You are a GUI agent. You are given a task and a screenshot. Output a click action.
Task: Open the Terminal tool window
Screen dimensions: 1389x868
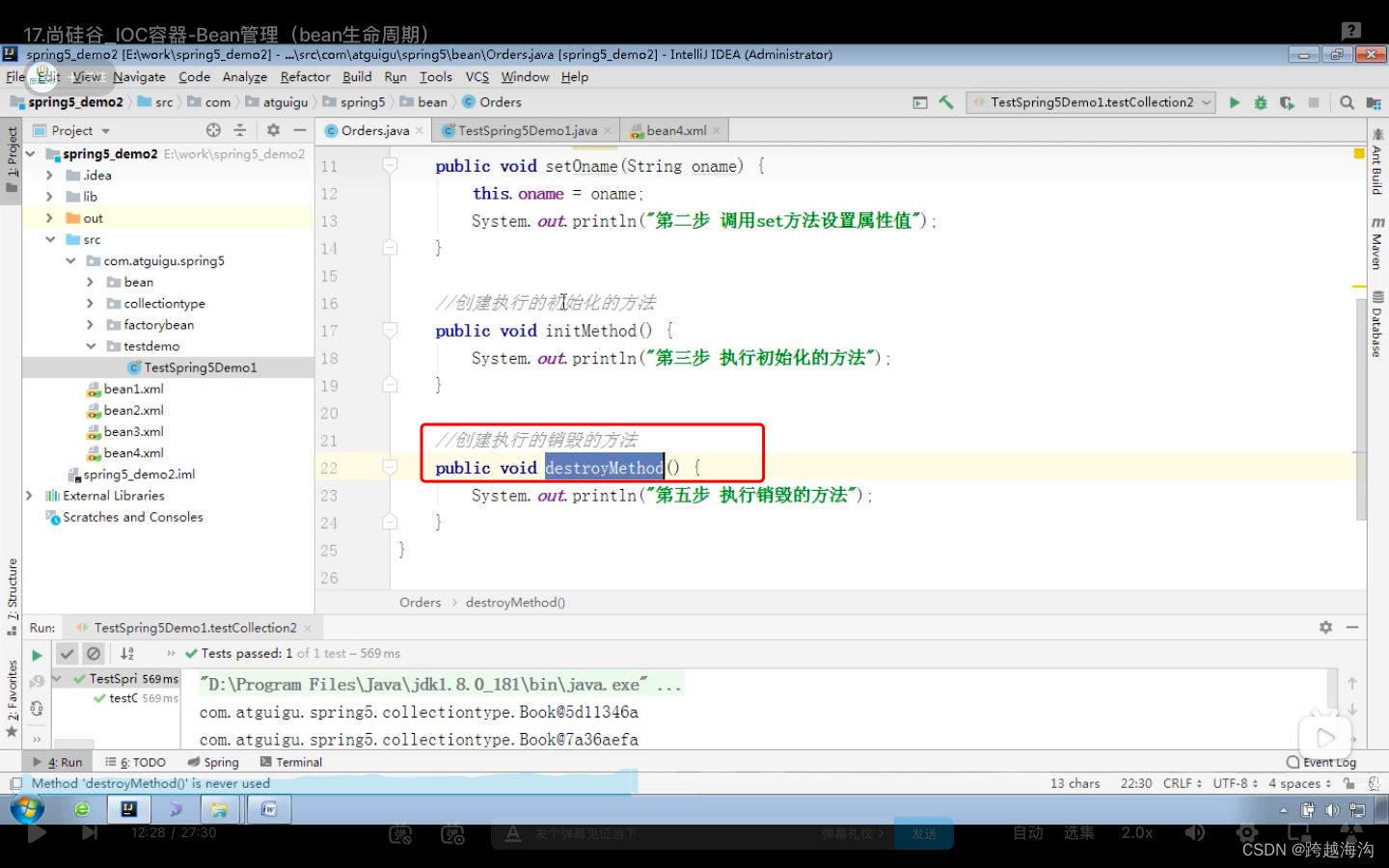tap(291, 762)
